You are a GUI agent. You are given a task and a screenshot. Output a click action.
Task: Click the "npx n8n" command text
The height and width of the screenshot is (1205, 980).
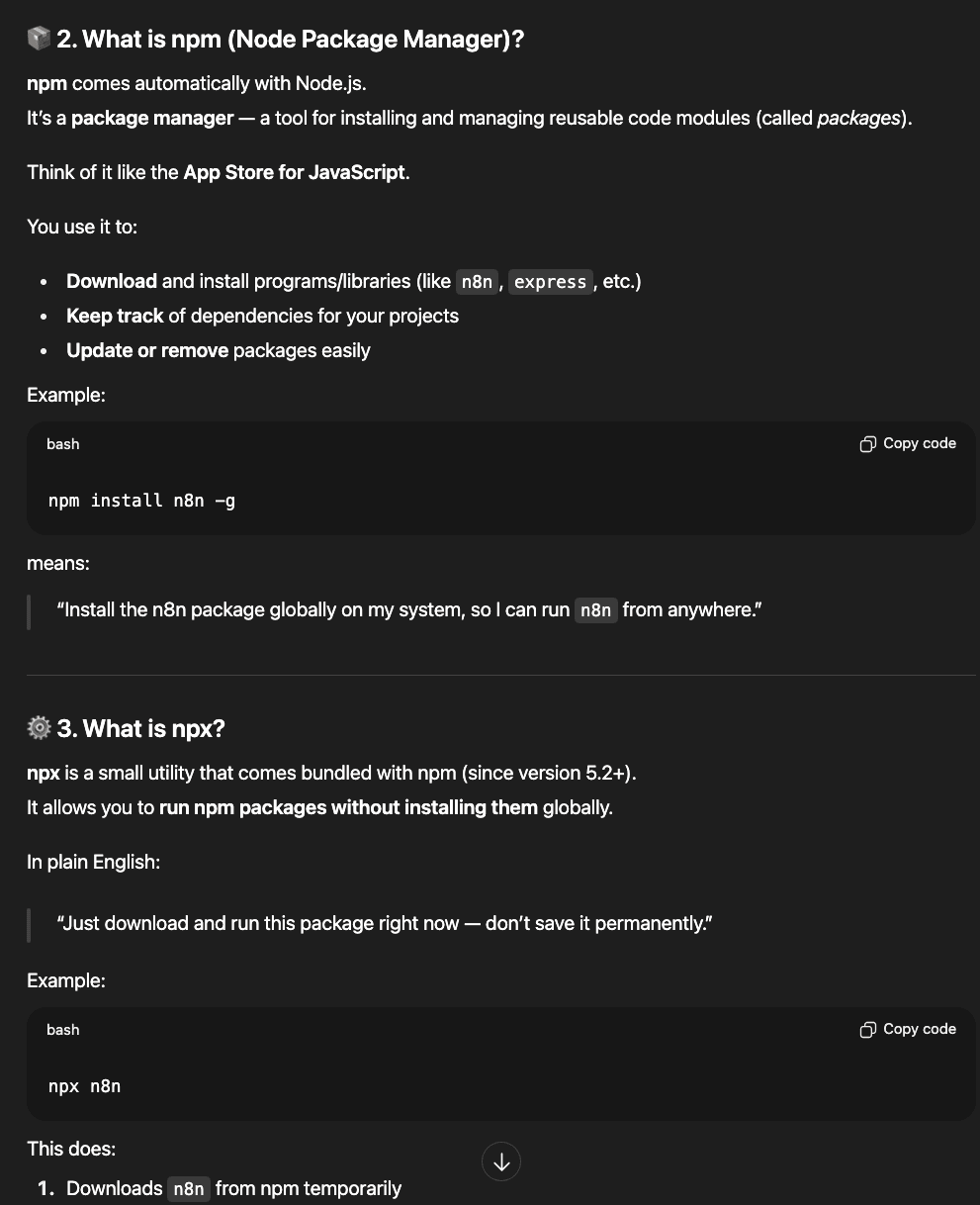pos(84,1086)
